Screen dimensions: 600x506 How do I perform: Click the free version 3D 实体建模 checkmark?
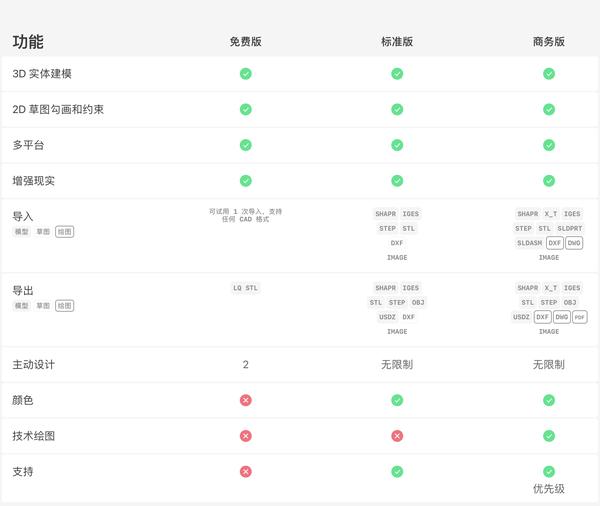(245, 73)
